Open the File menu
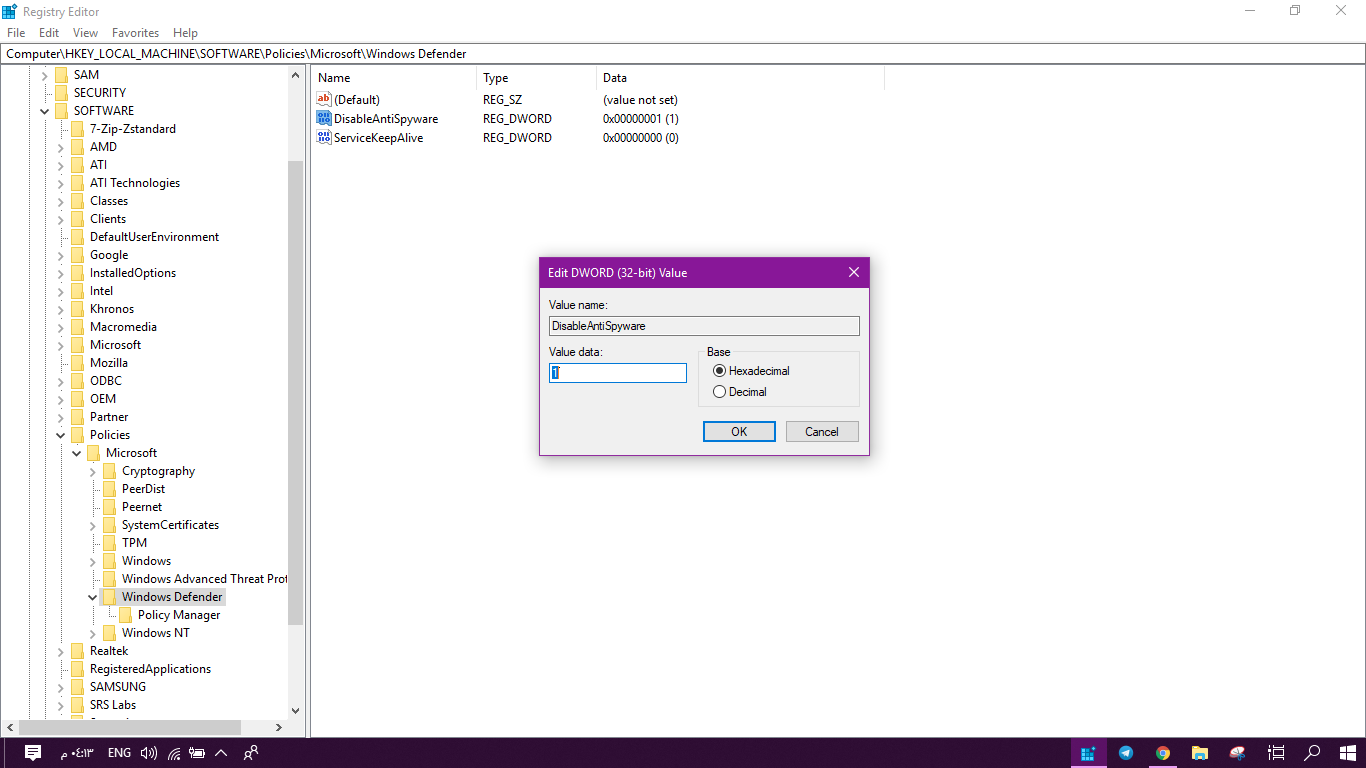 tap(16, 33)
